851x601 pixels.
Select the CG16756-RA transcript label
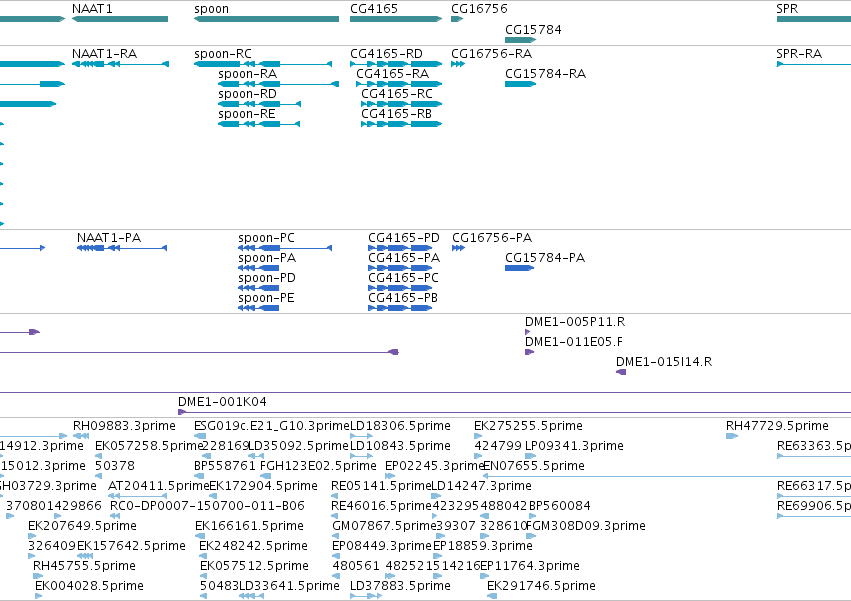[x=492, y=54]
